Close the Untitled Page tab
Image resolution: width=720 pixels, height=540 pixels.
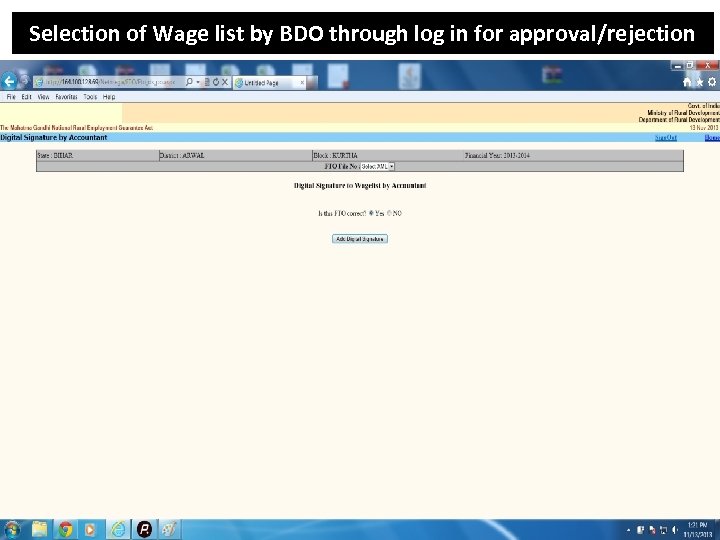pos(302,83)
